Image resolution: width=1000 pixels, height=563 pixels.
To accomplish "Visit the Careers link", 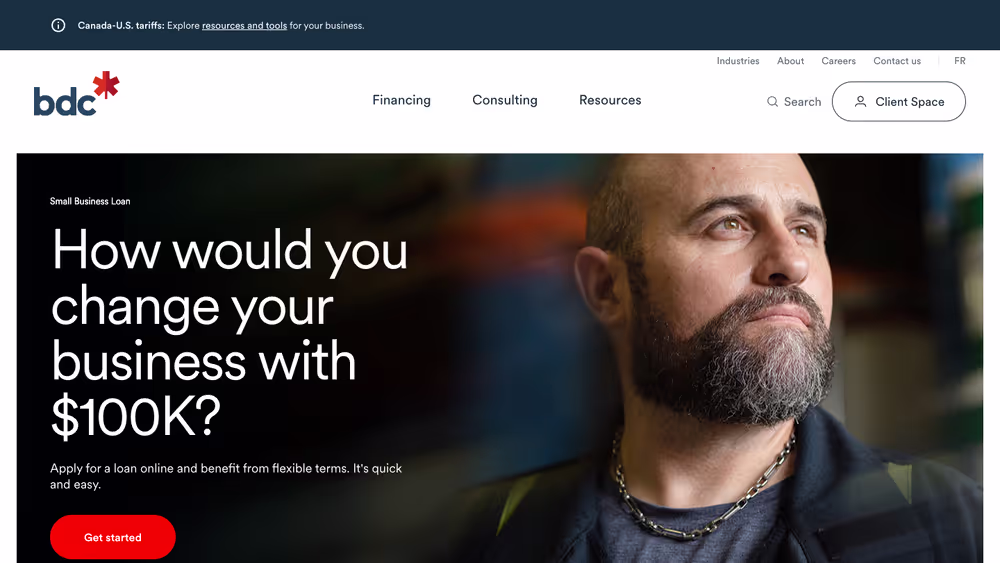I will [x=838, y=61].
